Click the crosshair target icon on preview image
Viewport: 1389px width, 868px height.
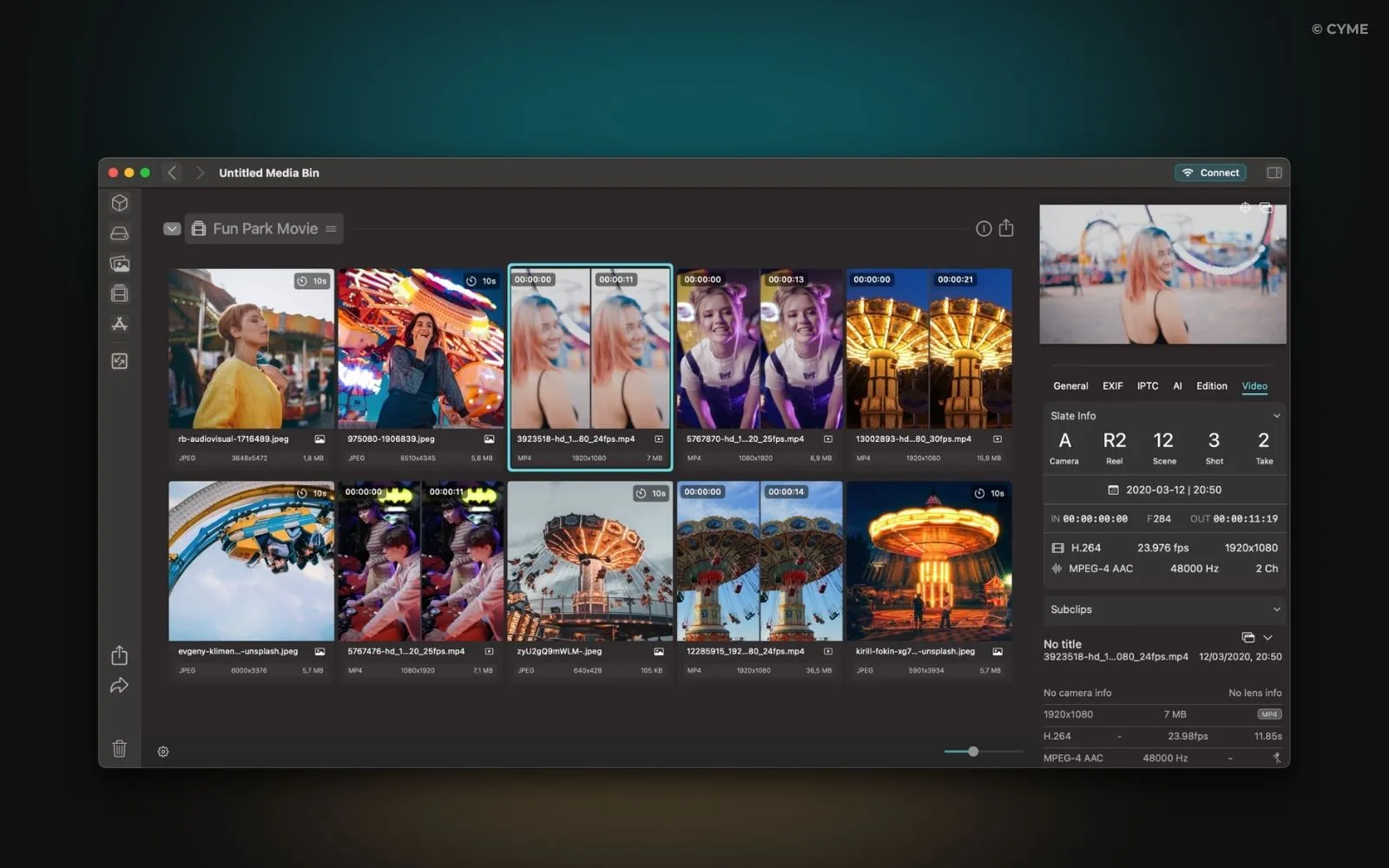tap(1245, 208)
